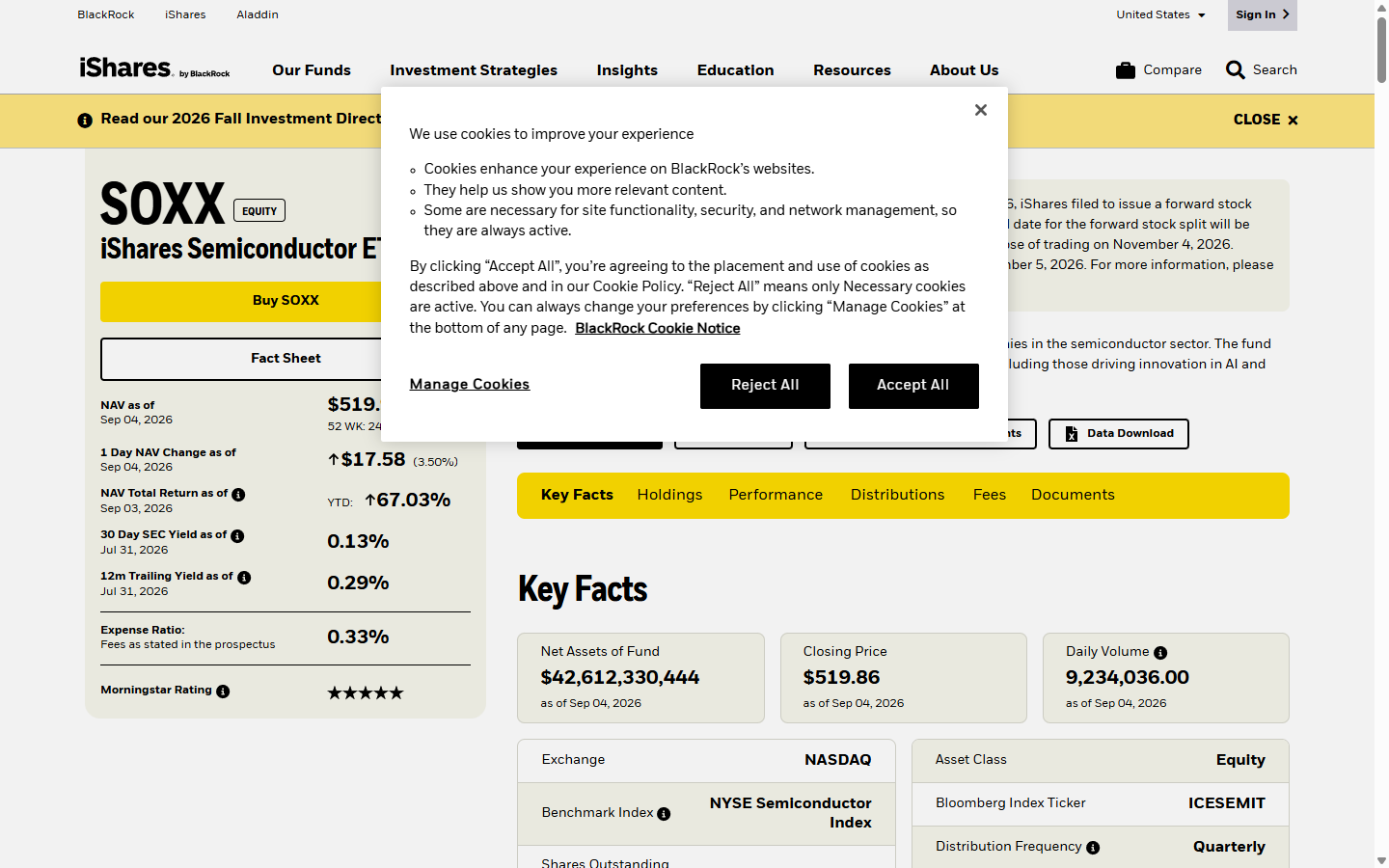This screenshot has width=1389, height=868.
Task: Close the cookie consent dialog with the X
Action: [x=981, y=110]
